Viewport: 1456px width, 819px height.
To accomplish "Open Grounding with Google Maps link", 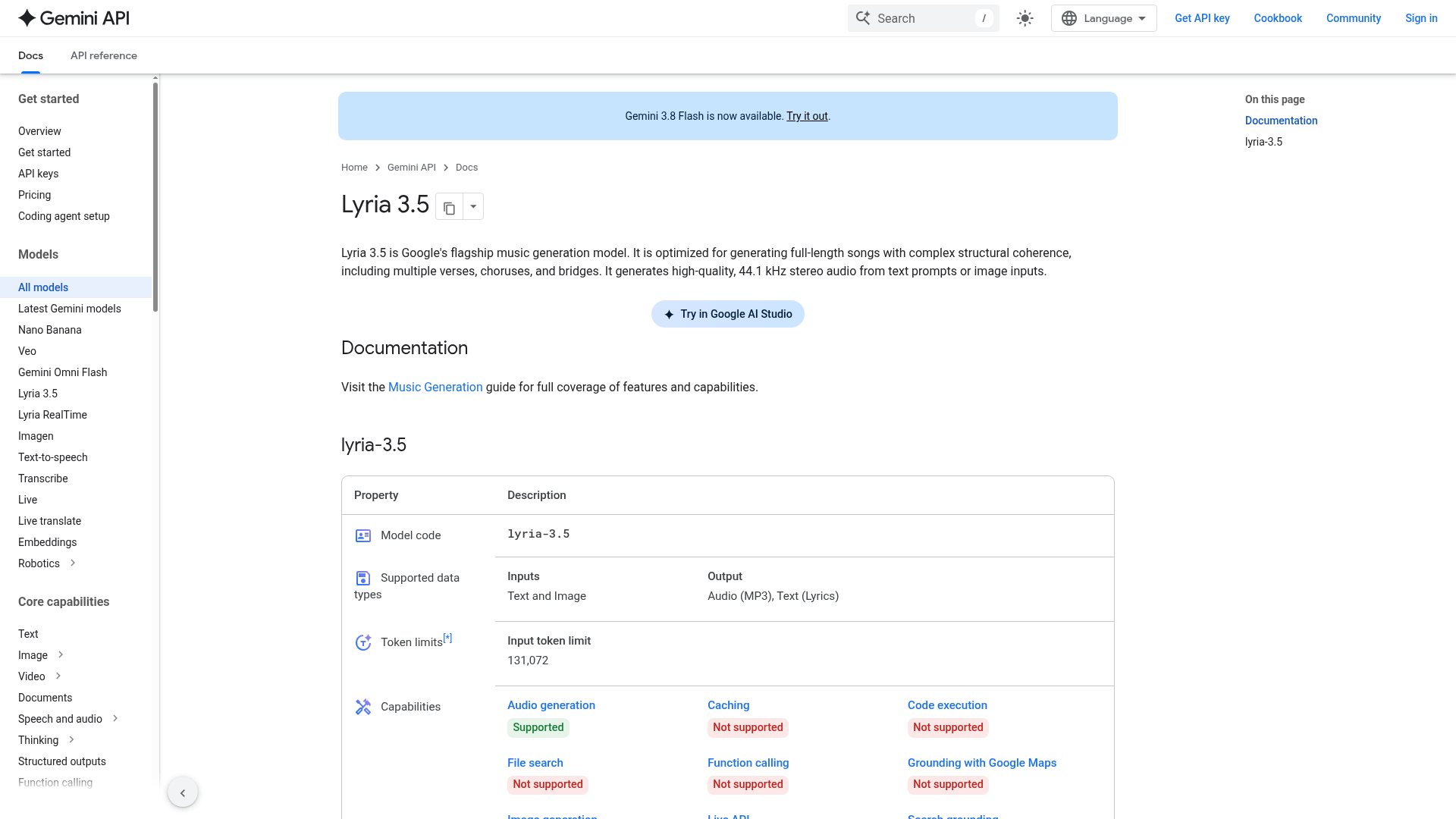I will click(982, 763).
